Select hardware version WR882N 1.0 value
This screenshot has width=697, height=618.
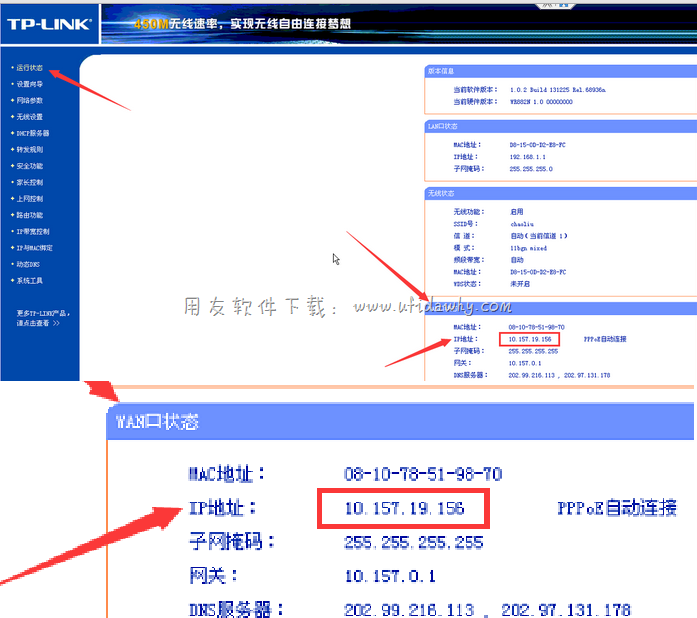coord(541,102)
